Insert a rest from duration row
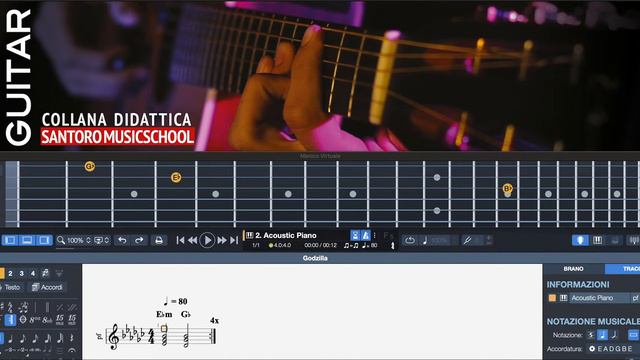Image resolution: width=640 pixels, height=360 pixels. click(x=72, y=338)
